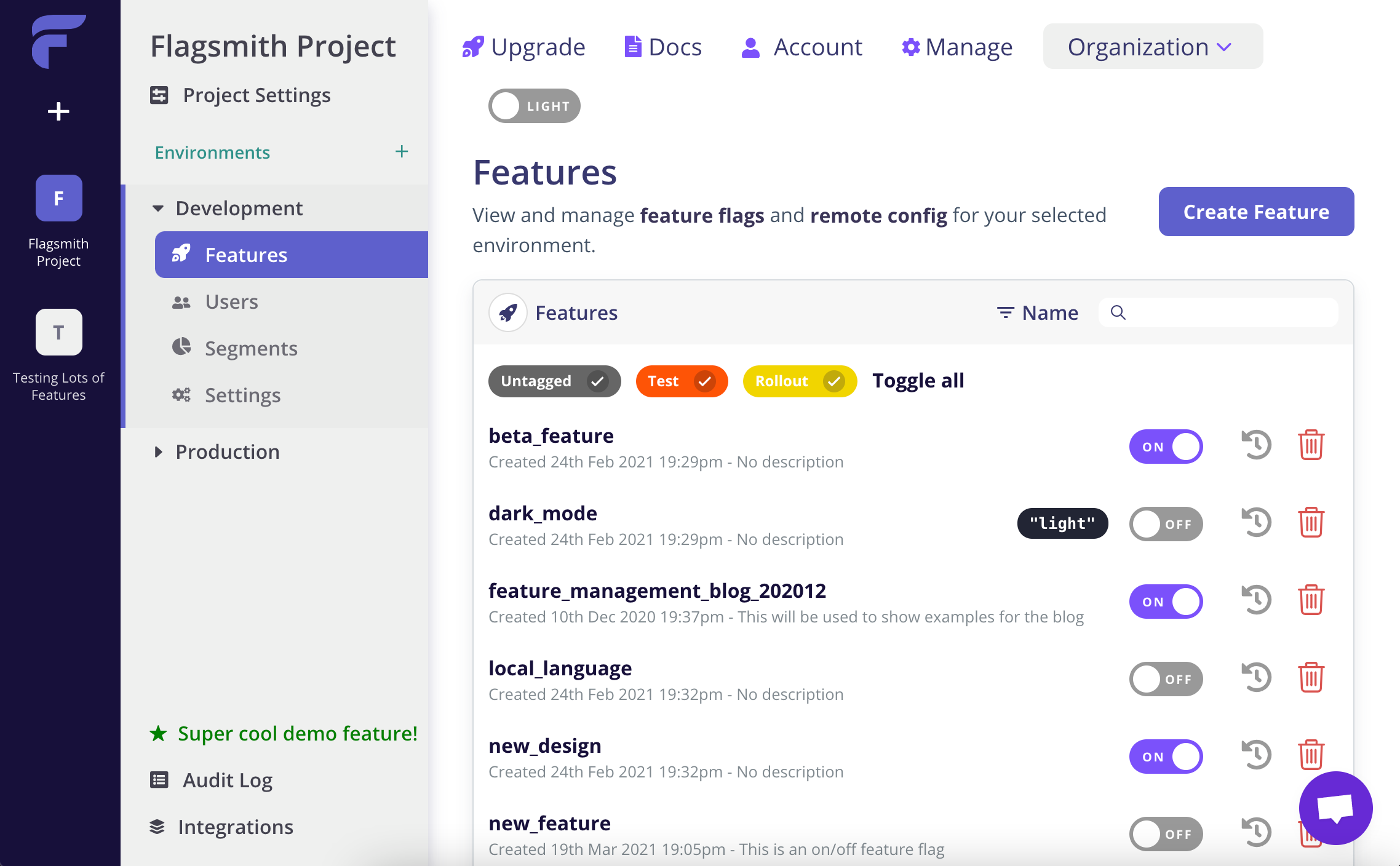1400x866 pixels.
Task: Open environment Settings
Action: (x=291, y=395)
